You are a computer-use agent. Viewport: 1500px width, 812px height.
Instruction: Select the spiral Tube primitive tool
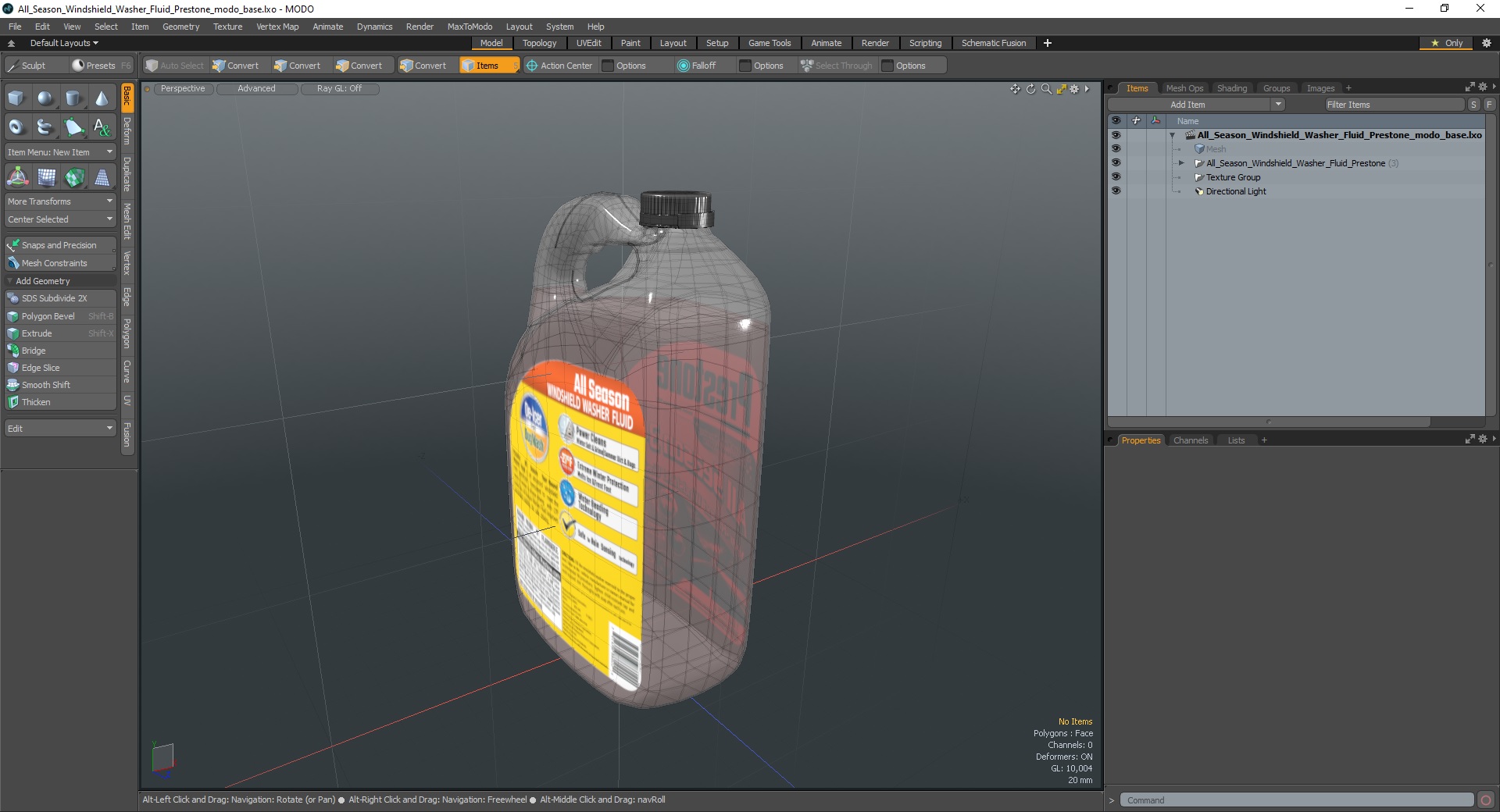45,126
